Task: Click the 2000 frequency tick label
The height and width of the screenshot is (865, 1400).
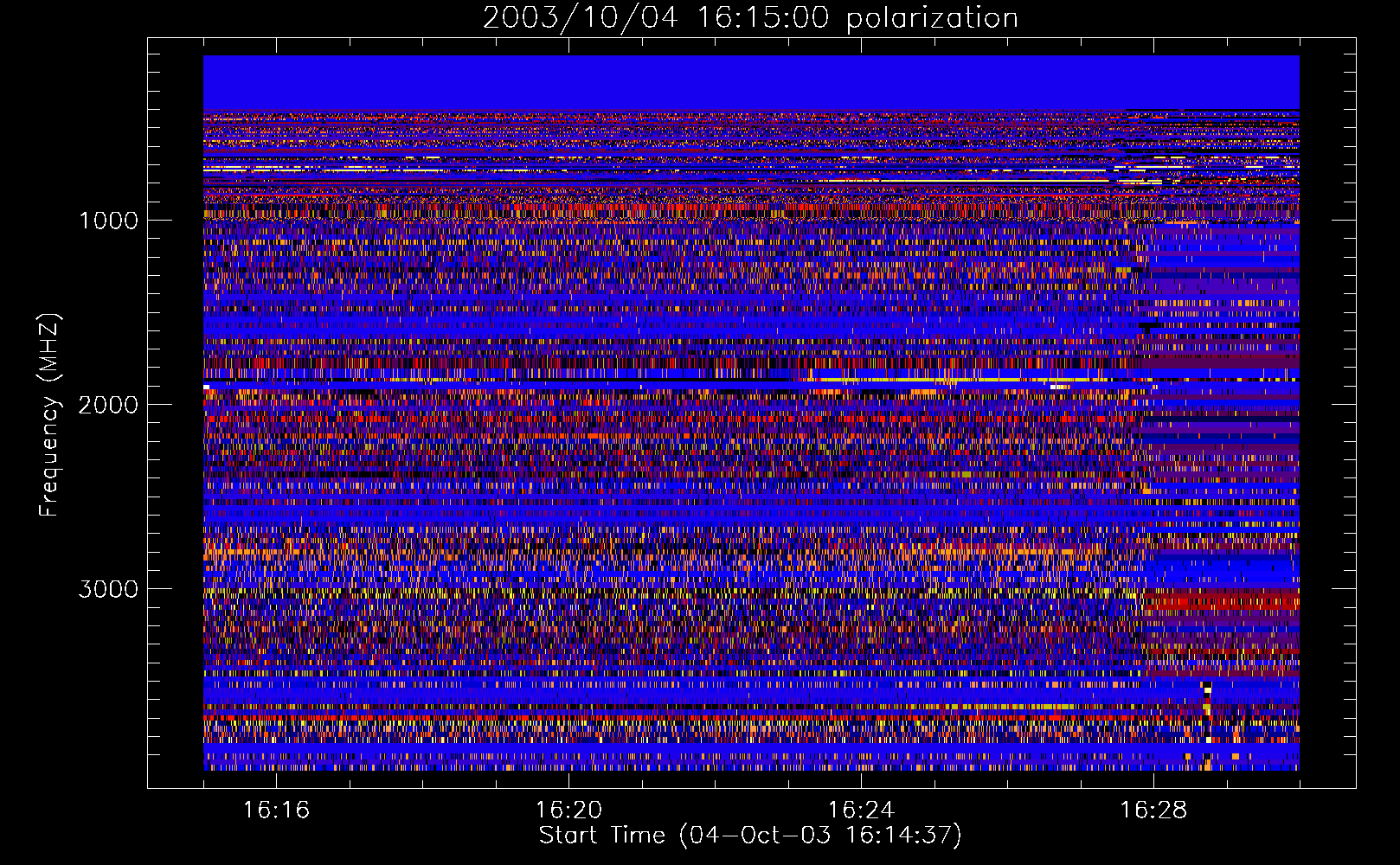Action: pyautogui.click(x=108, y=405)
